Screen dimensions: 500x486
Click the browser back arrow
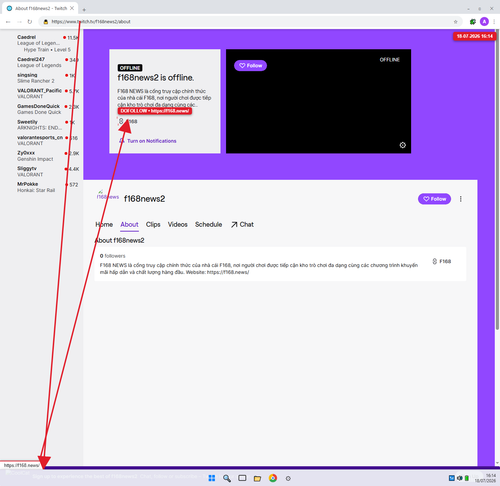point(8,22)
